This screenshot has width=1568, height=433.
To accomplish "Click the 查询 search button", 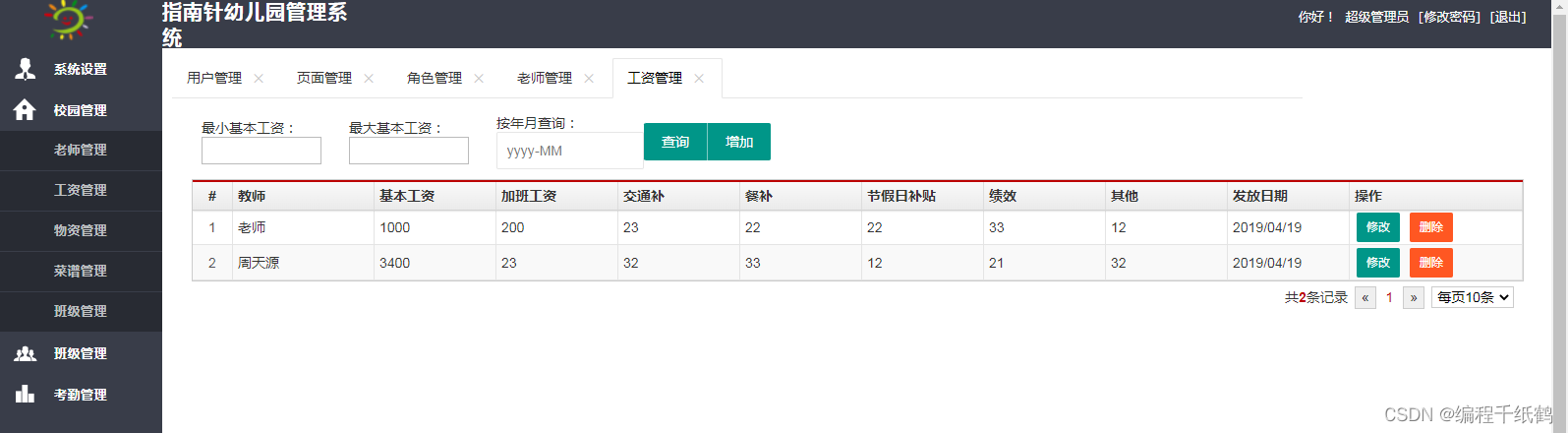I will (675, 142).
